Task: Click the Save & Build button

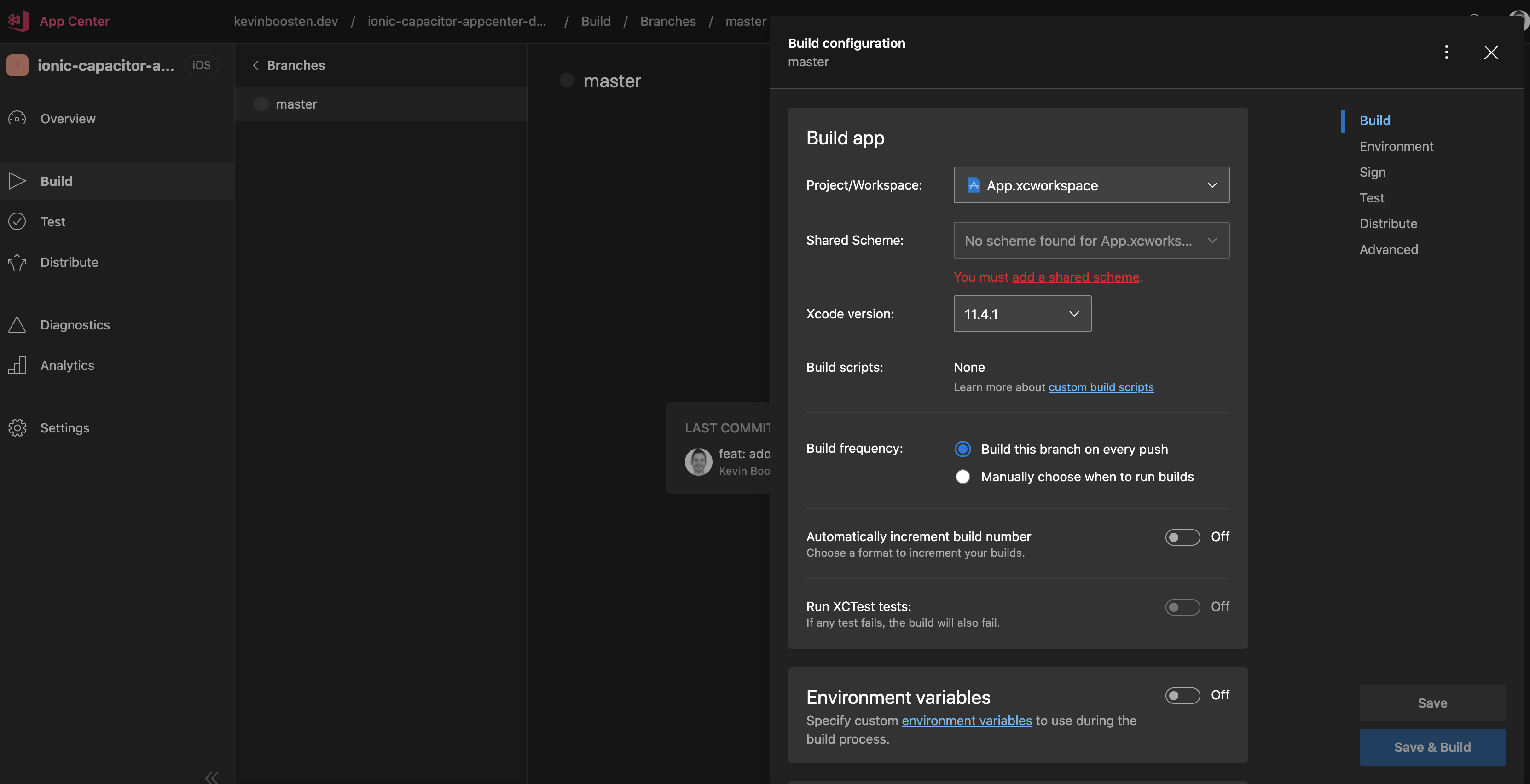Action: [x=1432, y=747]
